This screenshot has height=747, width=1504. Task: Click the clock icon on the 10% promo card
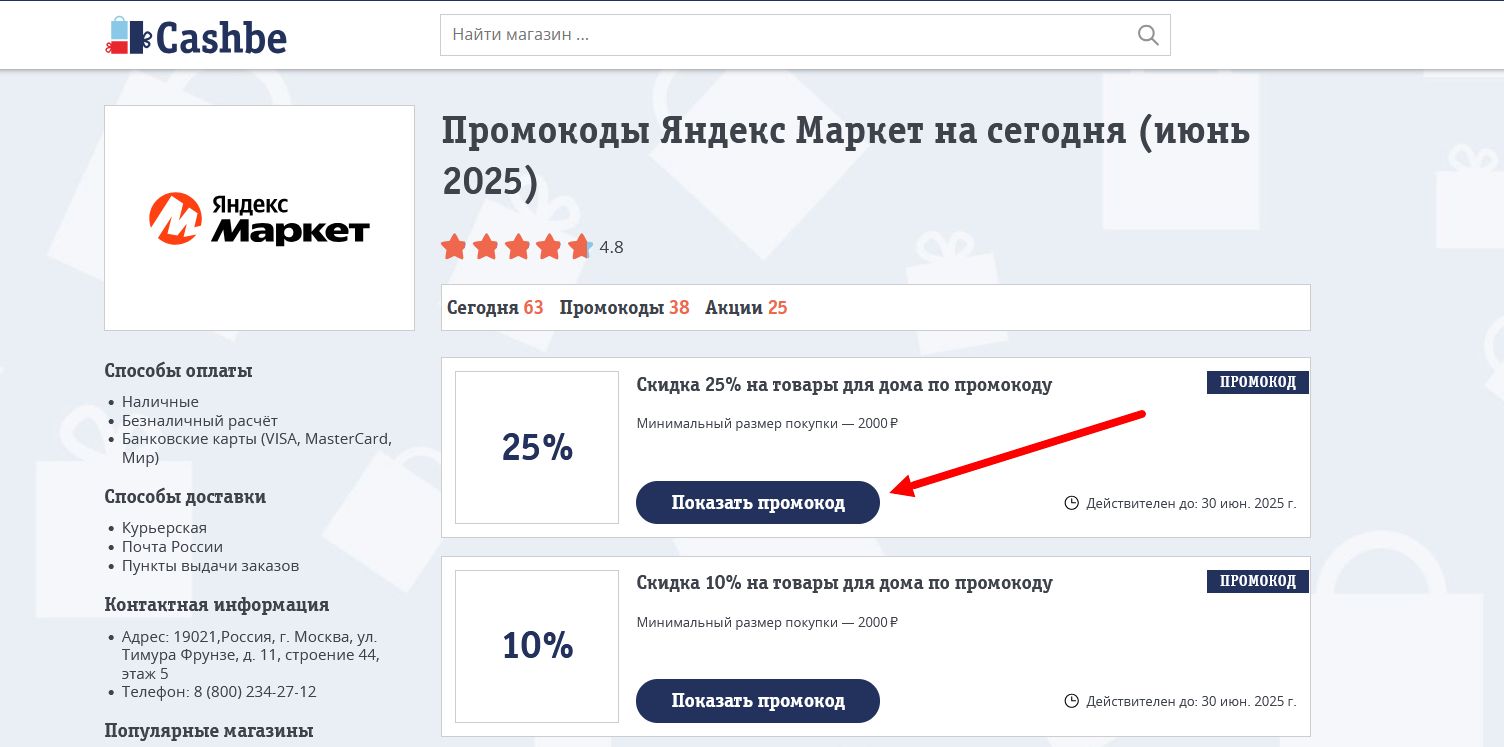coord(1071,702)
